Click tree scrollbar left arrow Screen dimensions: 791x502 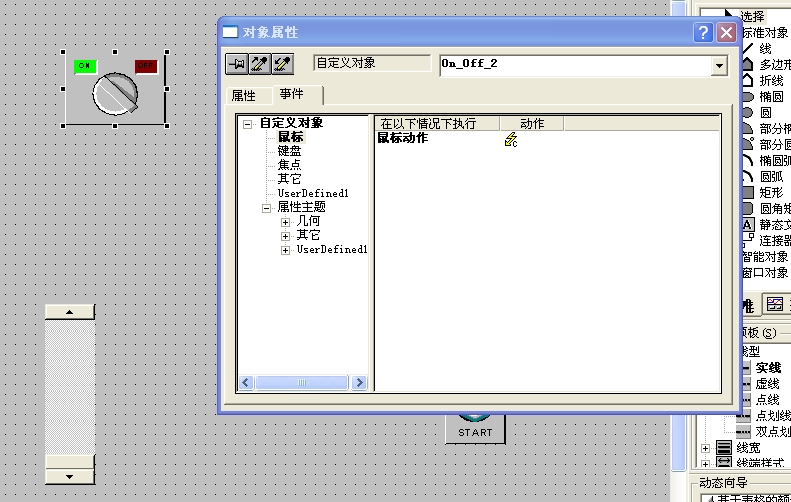coord(246,382)
